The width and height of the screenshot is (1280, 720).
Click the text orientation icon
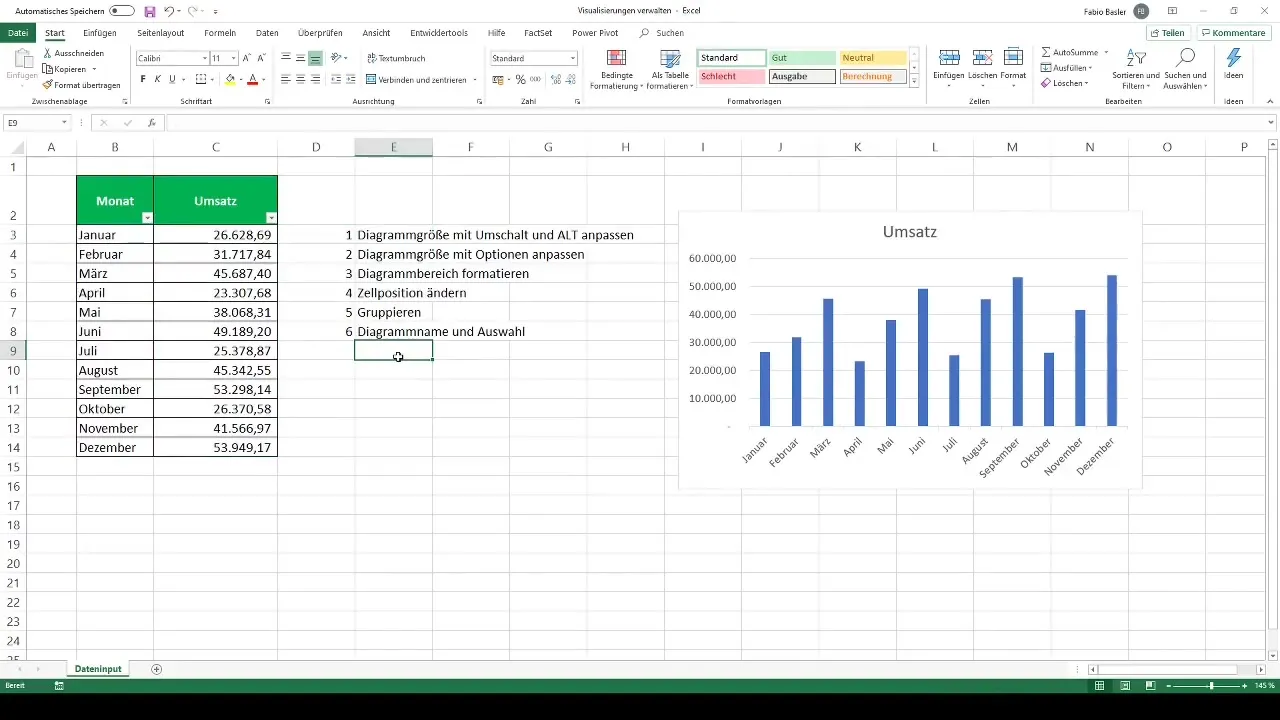pyautogui.click(x=337, y=58)
